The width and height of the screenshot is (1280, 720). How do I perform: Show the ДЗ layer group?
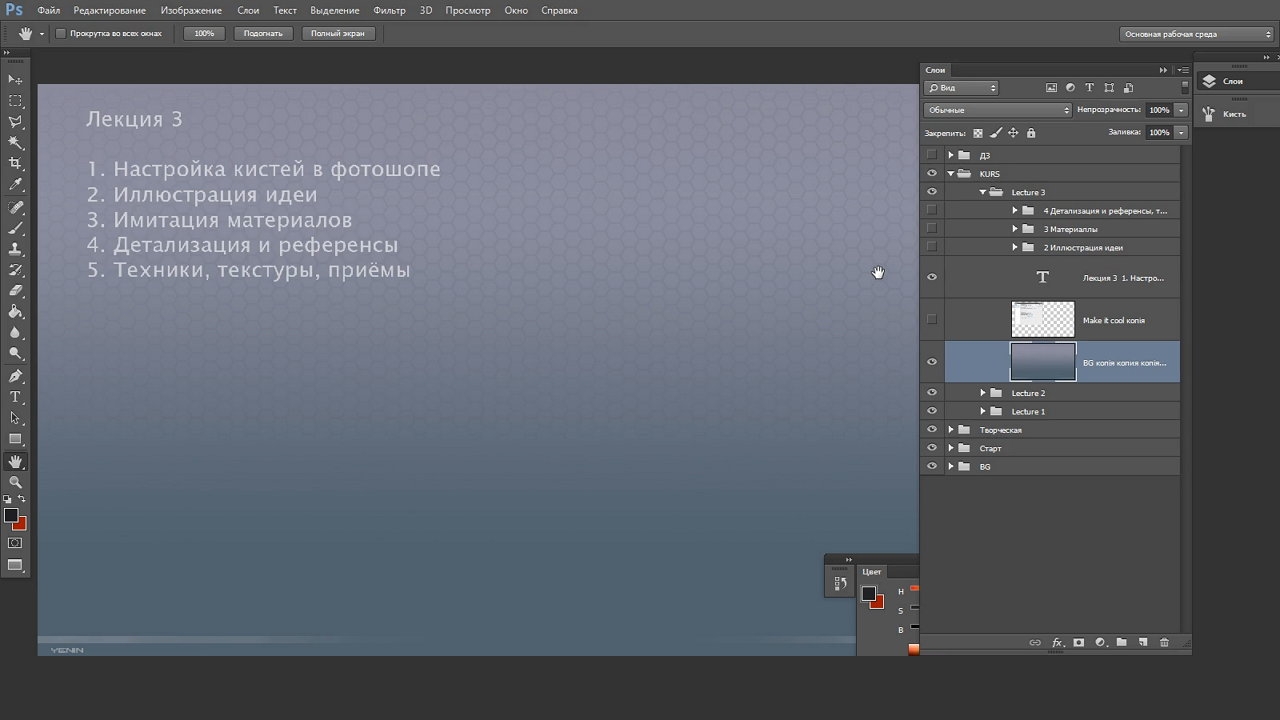(x=932, y=155)
